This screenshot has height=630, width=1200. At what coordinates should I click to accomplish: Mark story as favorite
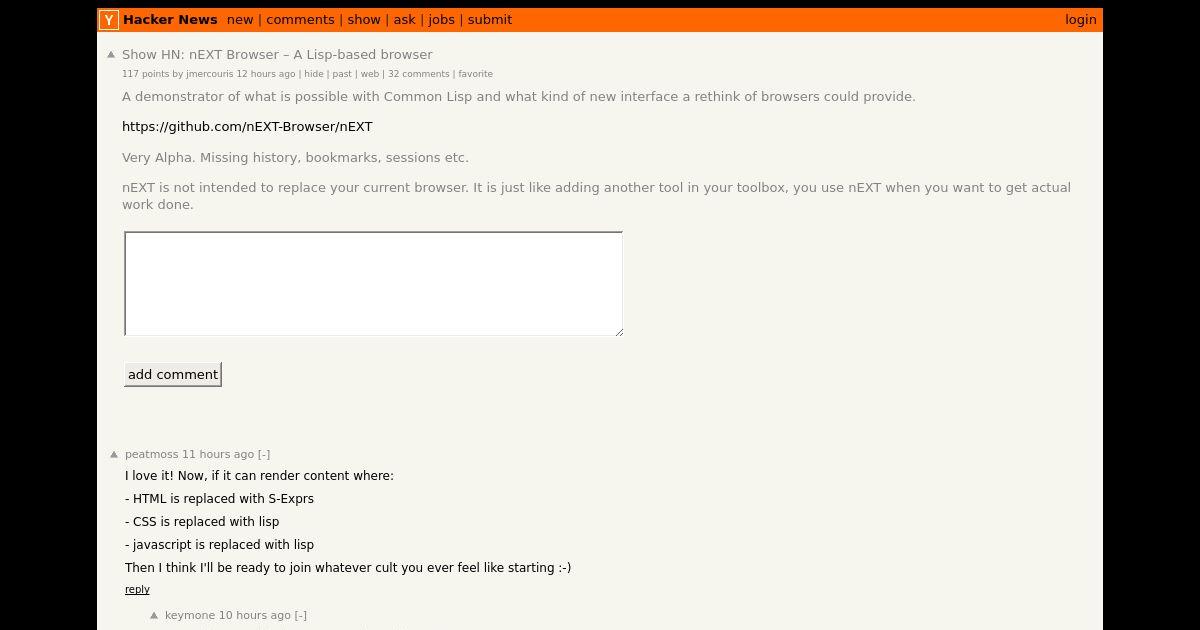(x=476, y=74)
